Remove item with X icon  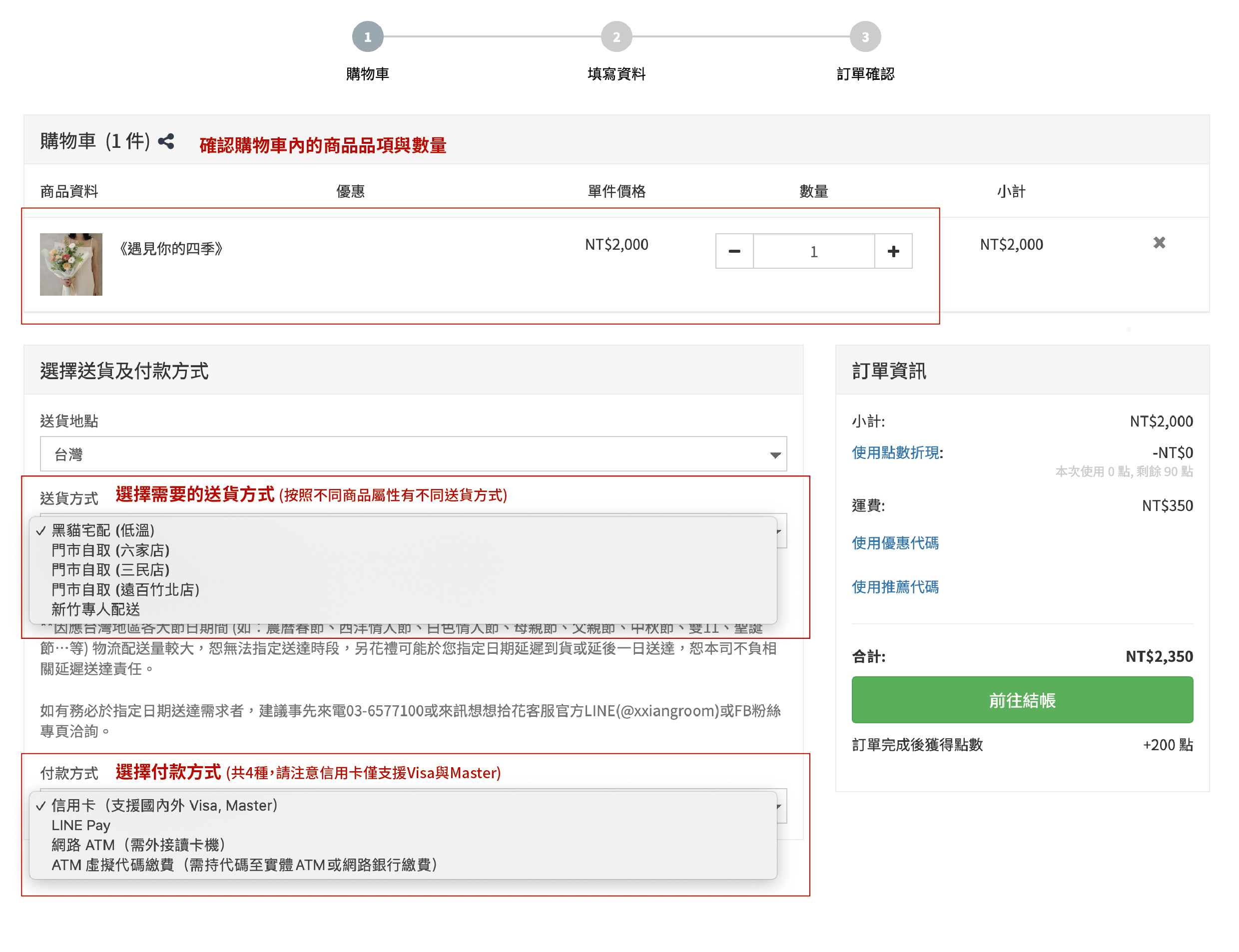[x=1159, y=243]
